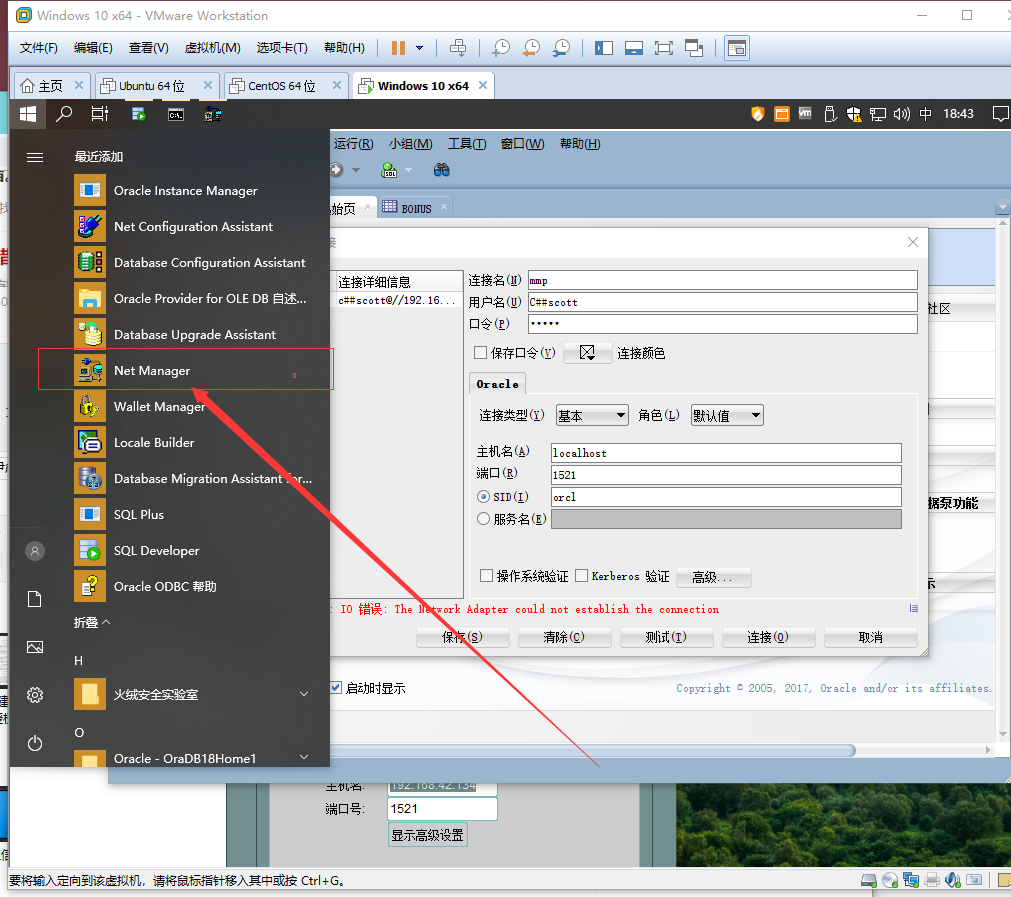Open 角色 dropdown
The image size is (1011, 897).
(727, 415)
